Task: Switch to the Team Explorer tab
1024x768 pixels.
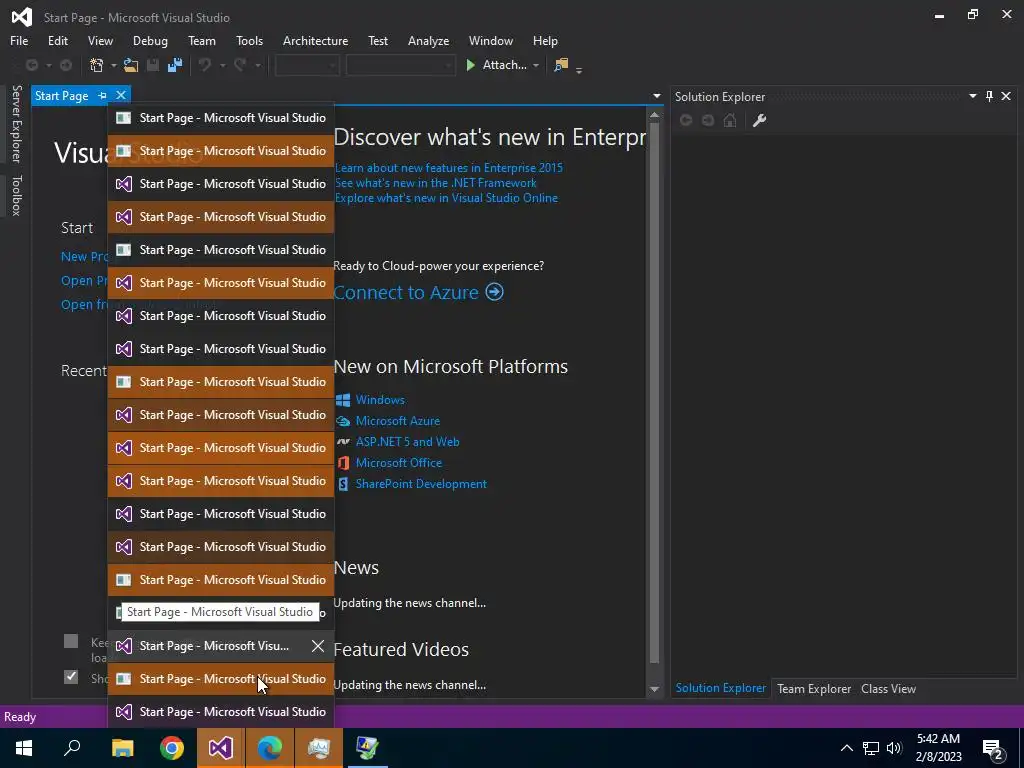Action: coord(814,688)
